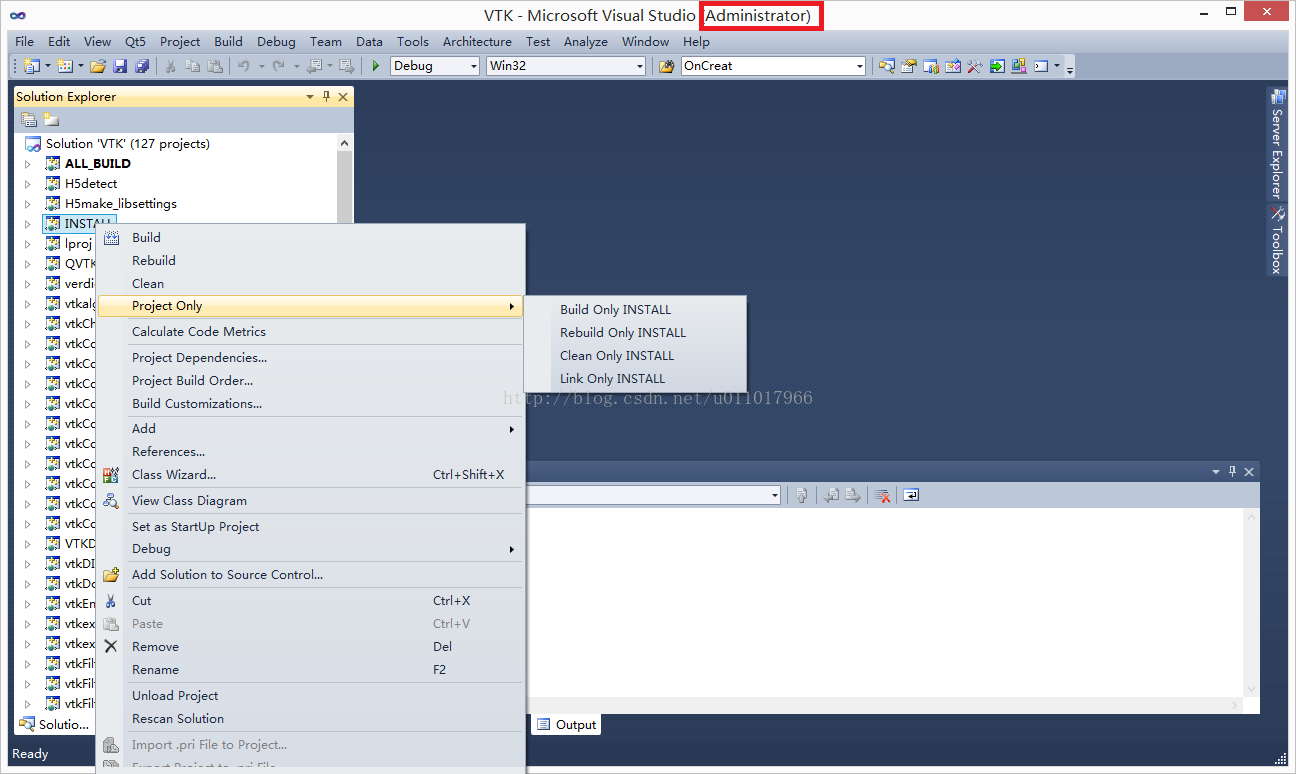Viewport: 1296px width, 774px height.
Task: Select the H5detect project
Action: pyautogui.click(x=91, y=183)
